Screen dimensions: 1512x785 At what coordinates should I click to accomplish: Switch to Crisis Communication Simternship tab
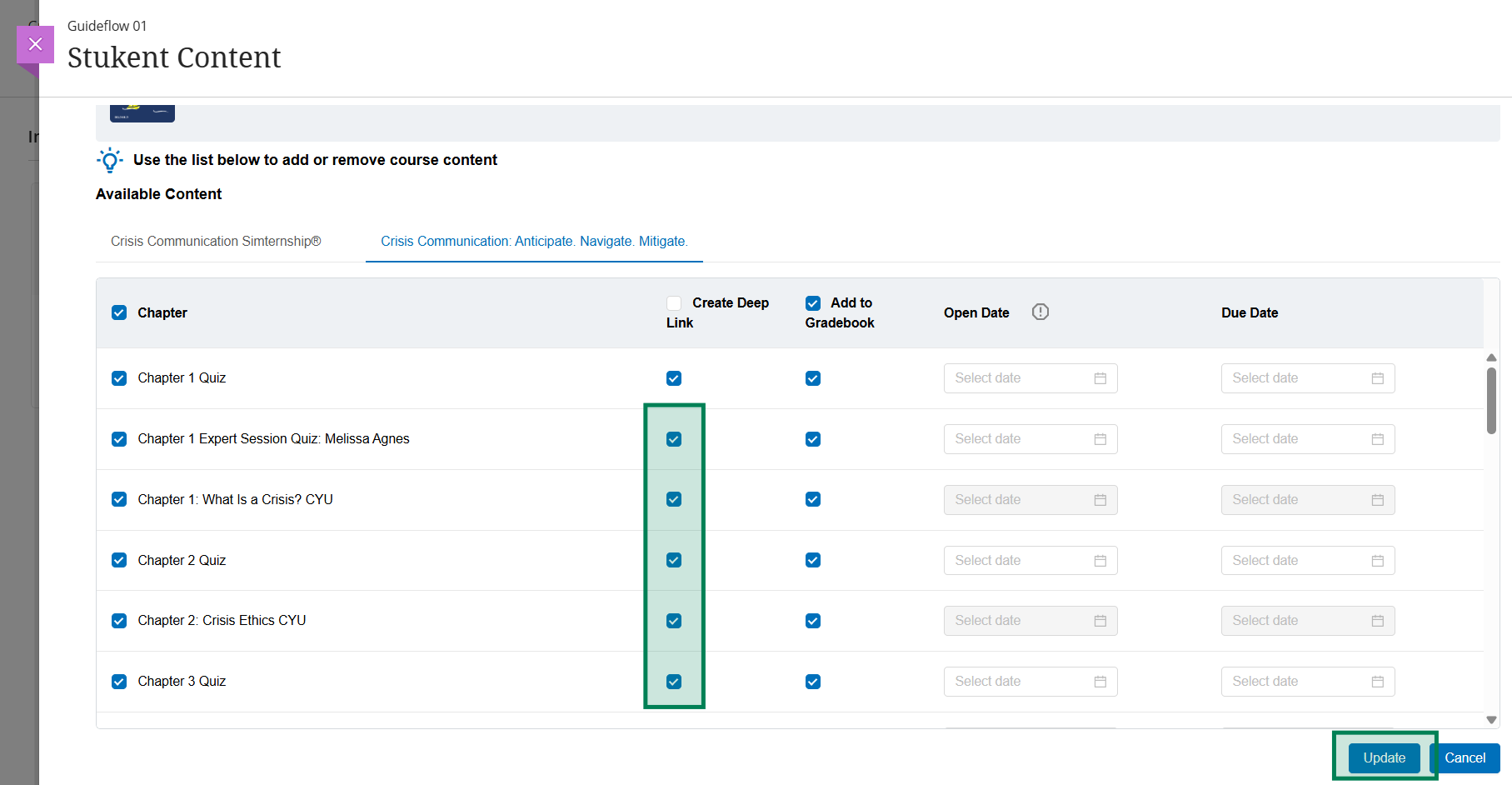point(216,242)
